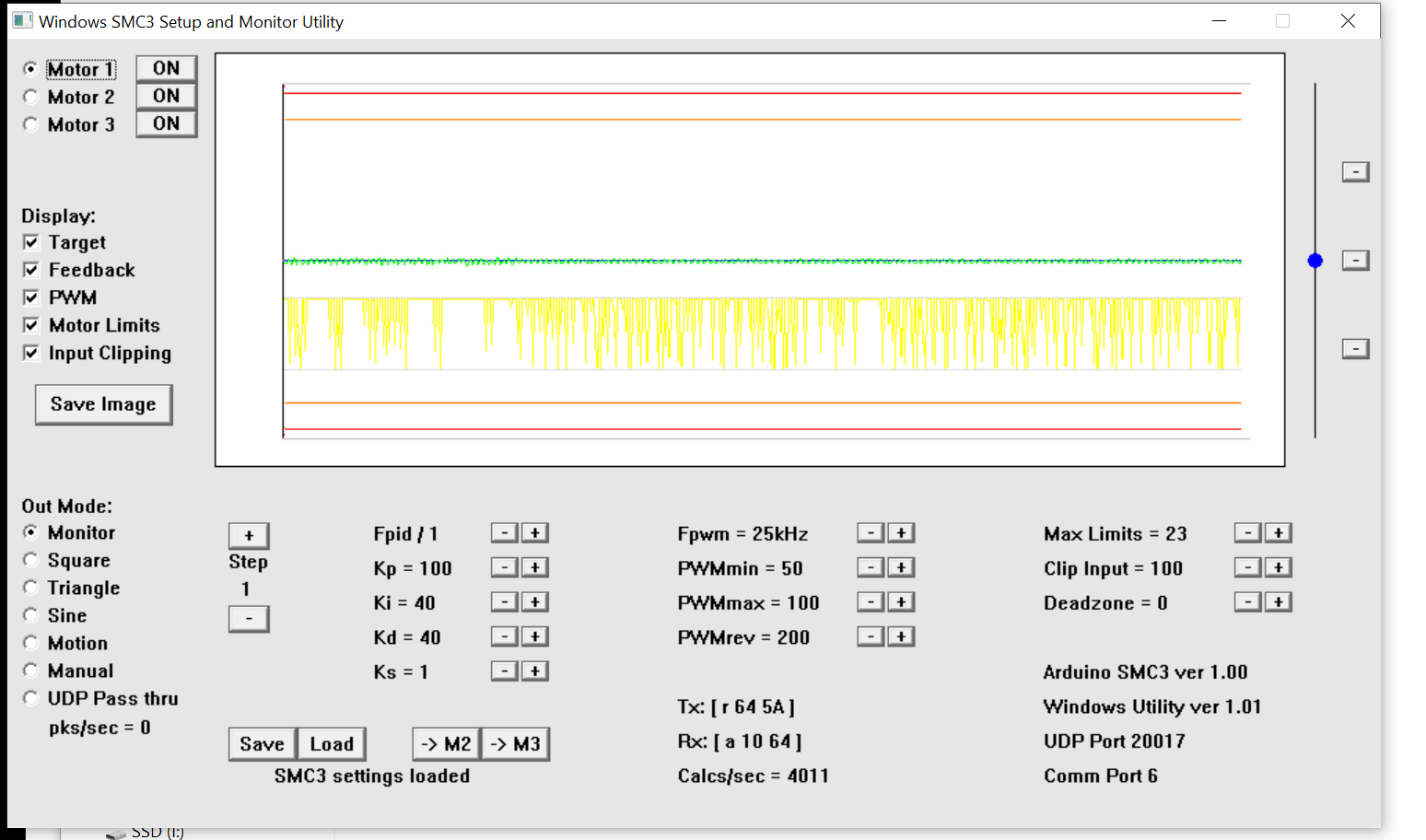Uncheck the Feedback display checkbox

(x=31, y=270)
